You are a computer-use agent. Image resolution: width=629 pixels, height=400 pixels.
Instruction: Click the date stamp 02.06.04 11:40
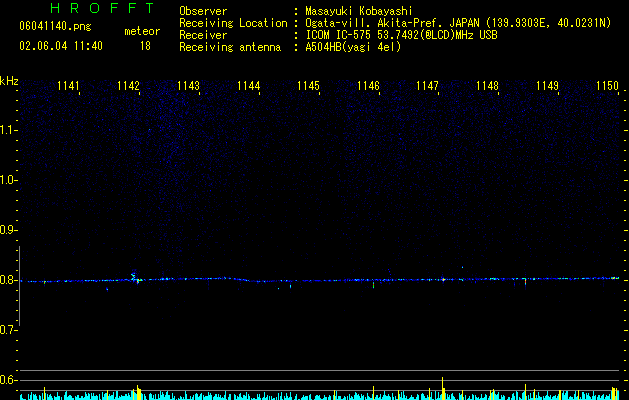(61, 46)
